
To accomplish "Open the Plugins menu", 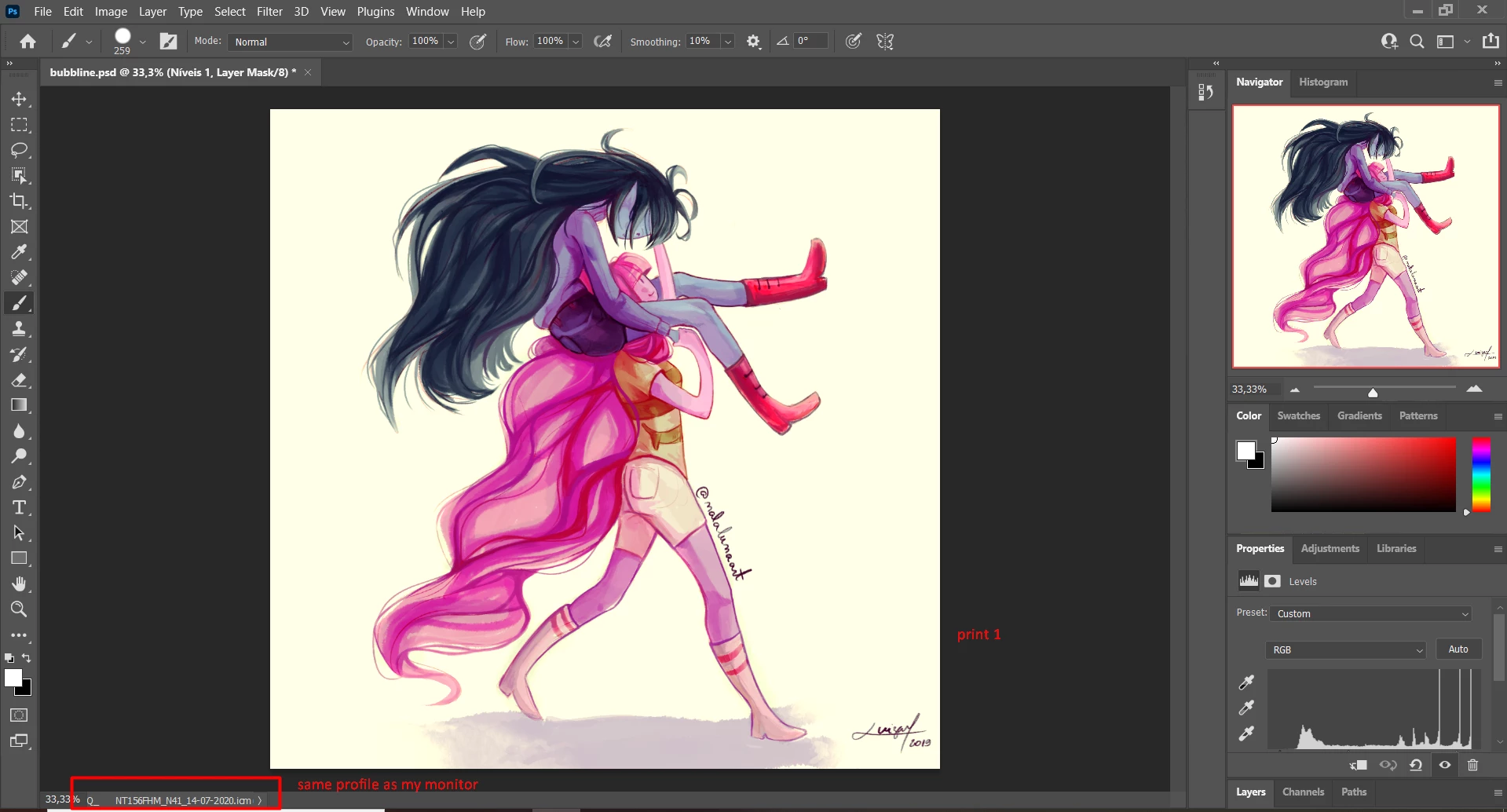I will click(x=375, y=12).
